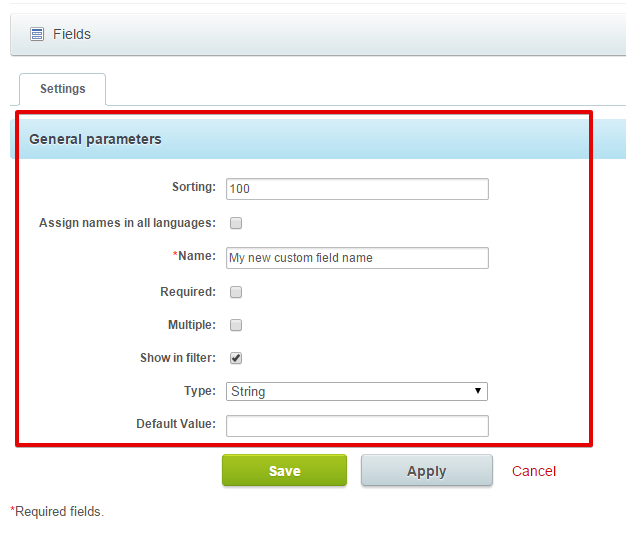Focus the Sorting input field

pyautogui.click(x=357, y=189)
